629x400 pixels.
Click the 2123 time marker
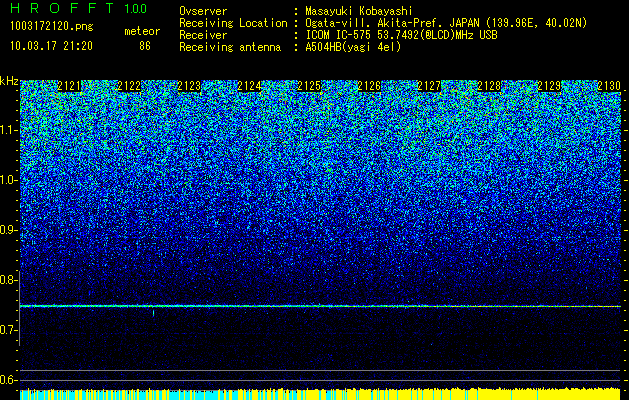point(189,86)
